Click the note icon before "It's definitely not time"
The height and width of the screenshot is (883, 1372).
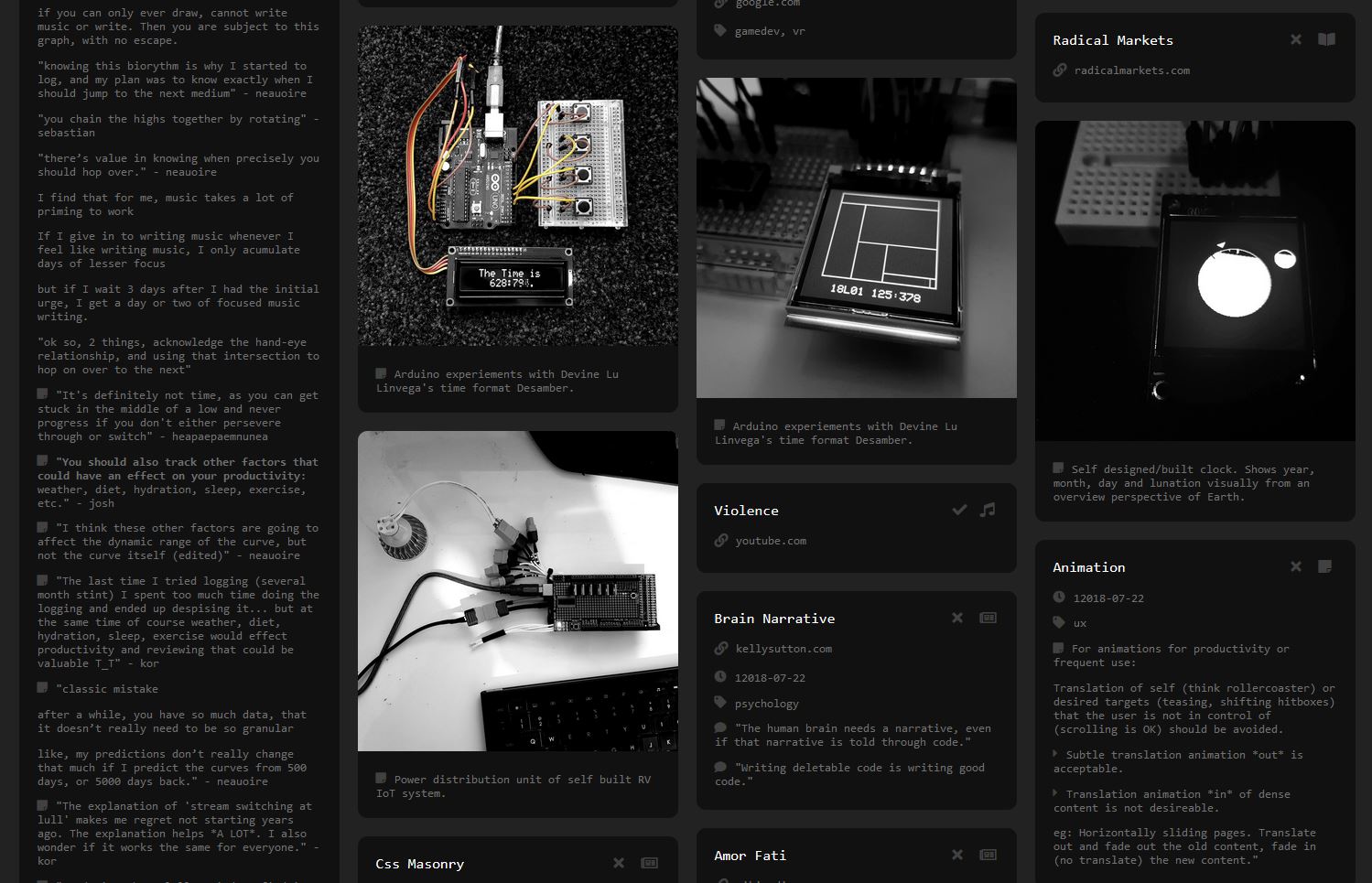pos(43,393)
